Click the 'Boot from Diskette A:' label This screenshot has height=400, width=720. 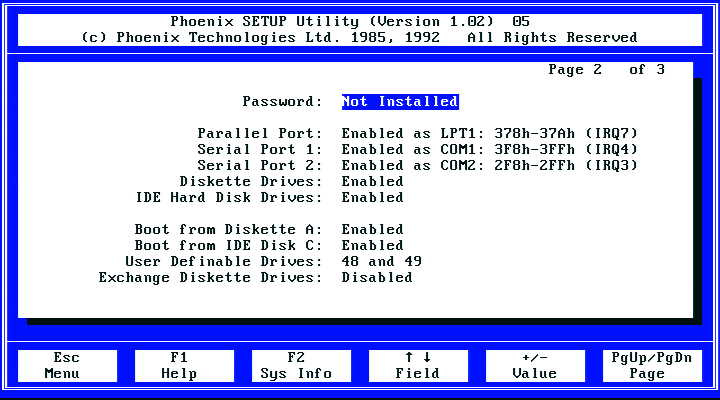228,230
